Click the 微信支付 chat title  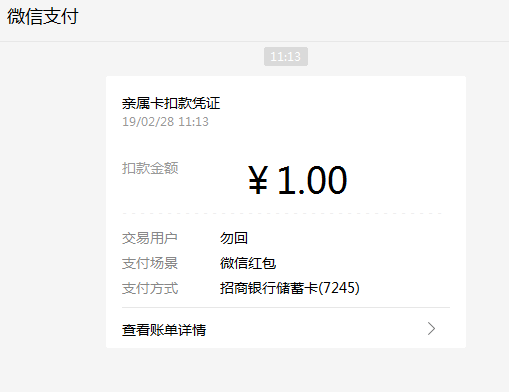pos(43,16)
